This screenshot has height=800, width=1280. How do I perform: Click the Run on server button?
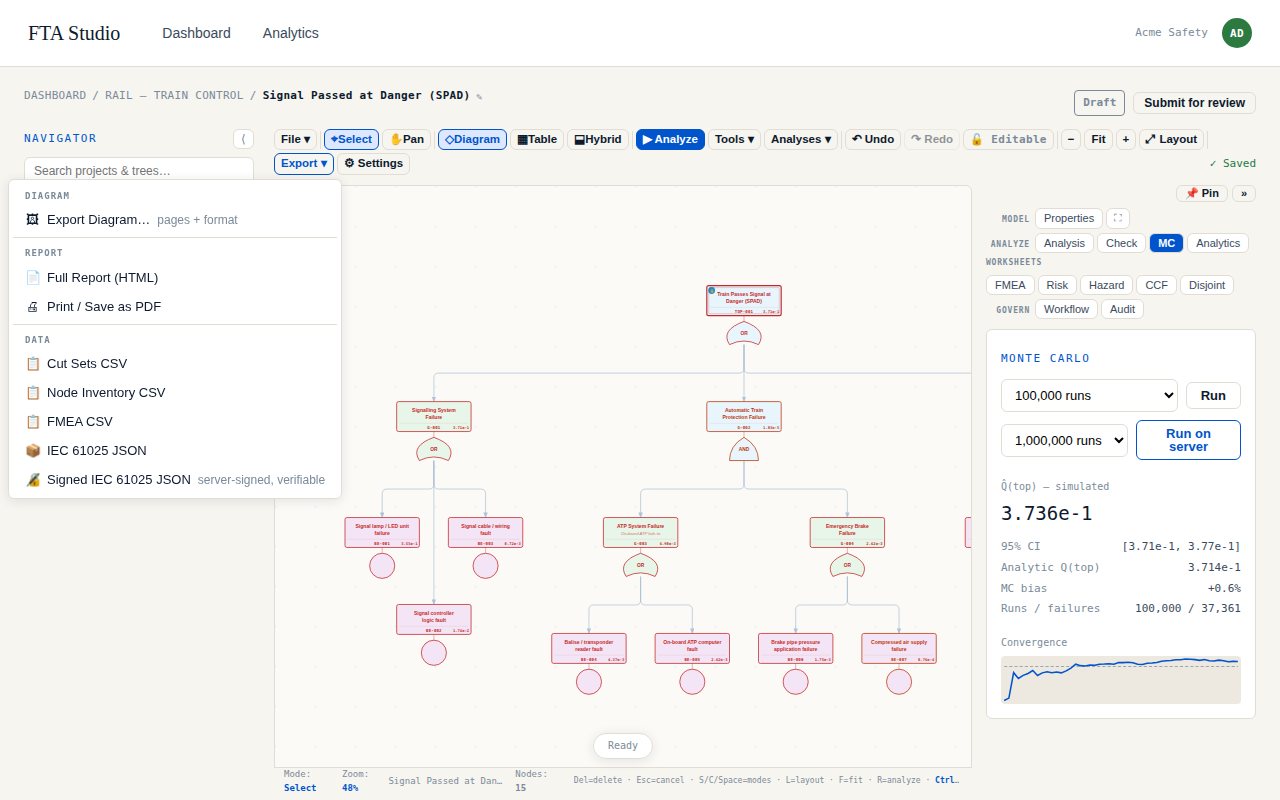tap(1188, 440)
